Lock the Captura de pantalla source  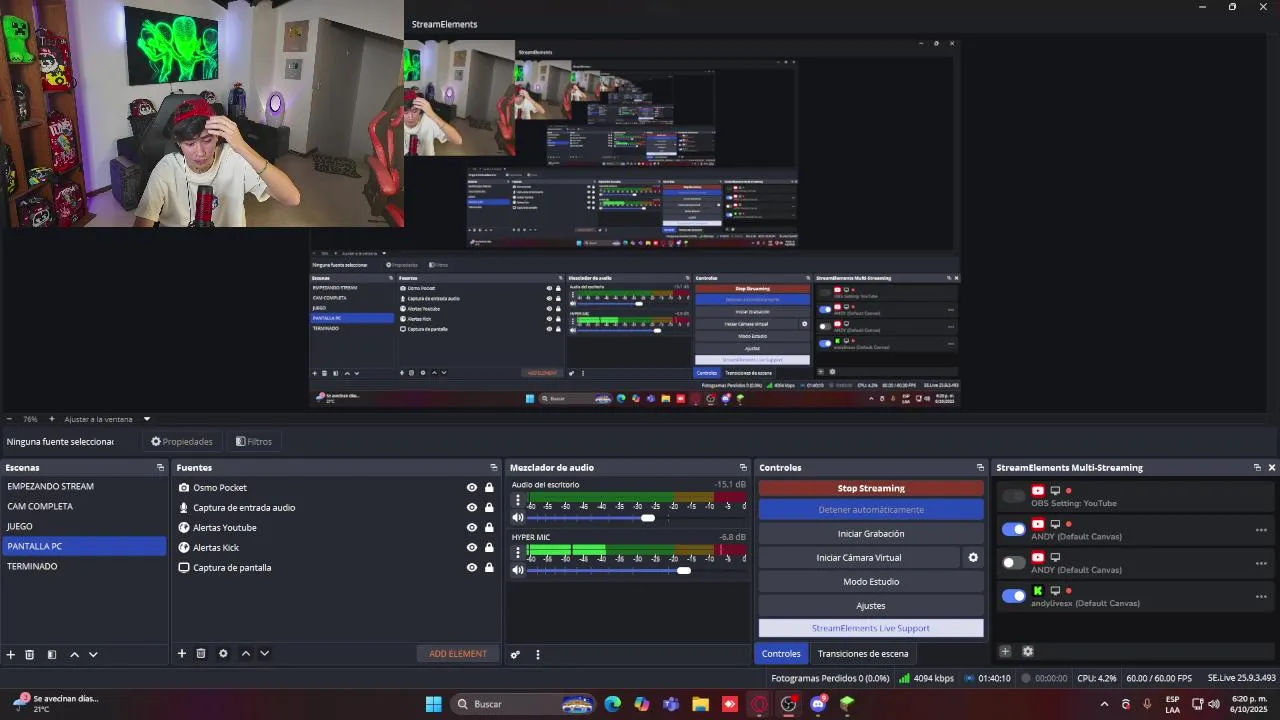(x=489, y=568)
